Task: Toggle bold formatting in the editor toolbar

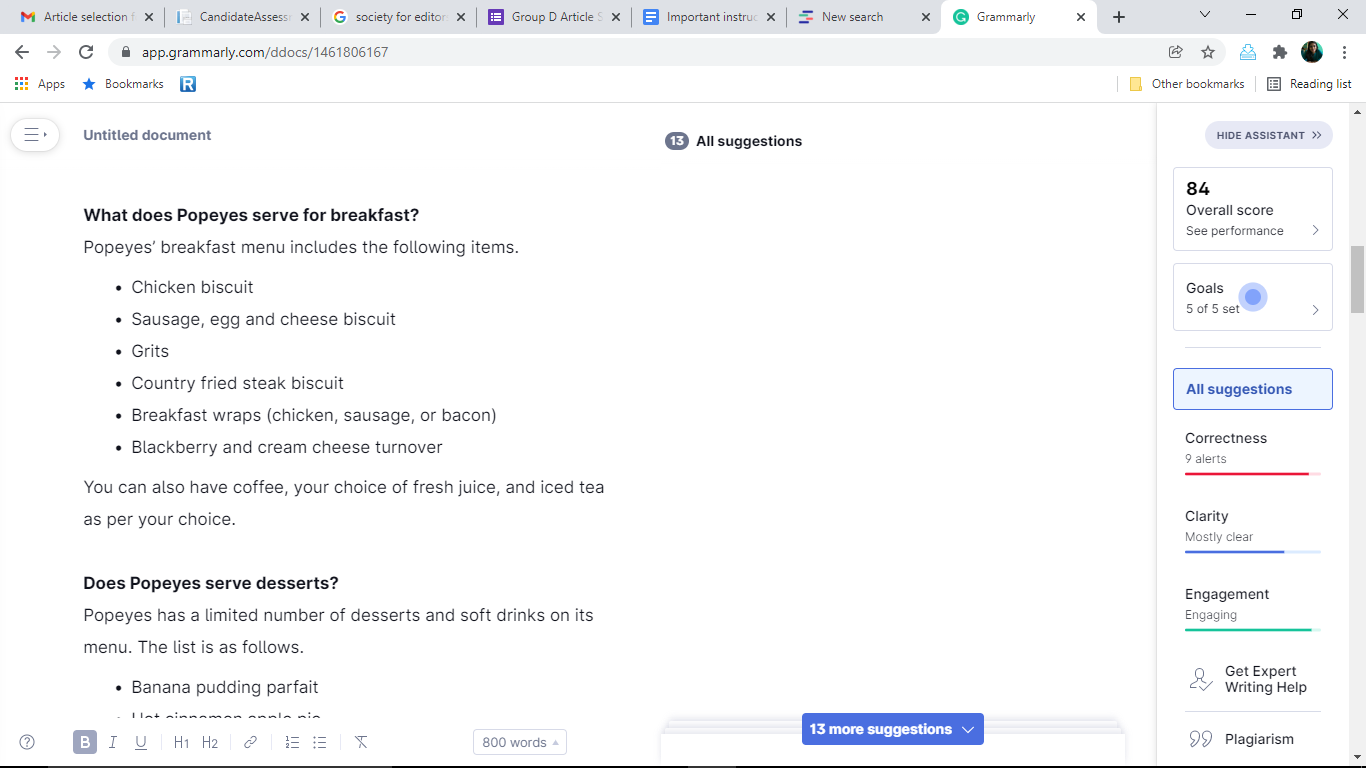Action: (x=85, y=742)
